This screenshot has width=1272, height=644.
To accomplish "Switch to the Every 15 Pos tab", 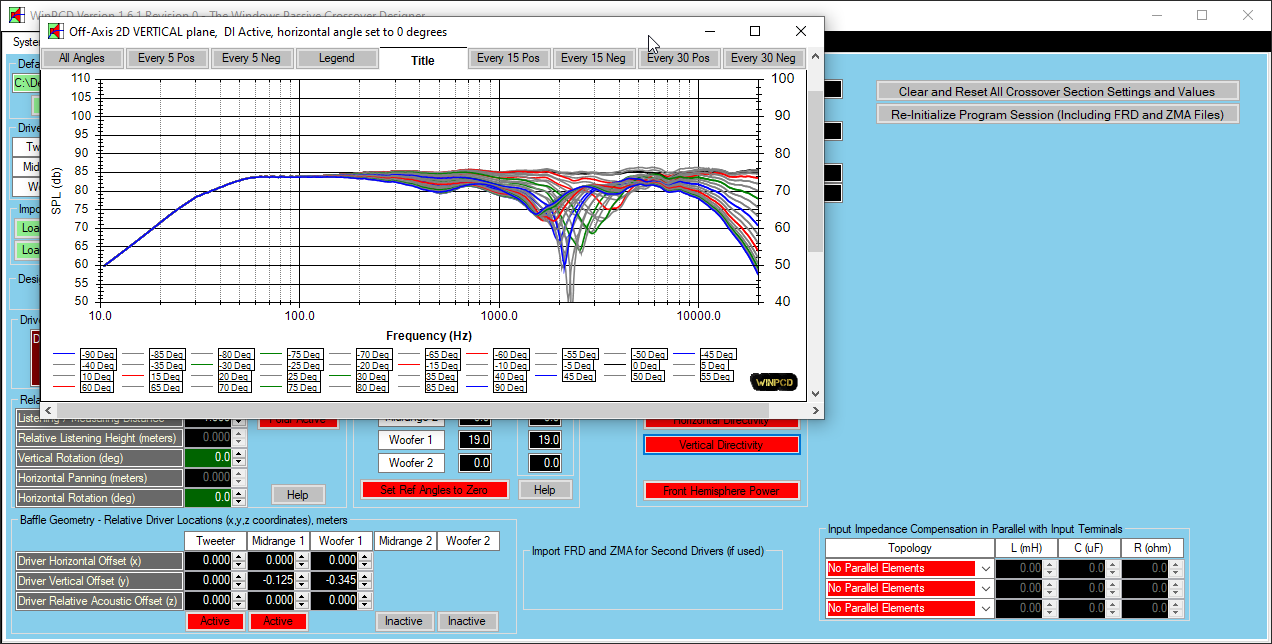I will pos(508,58).
